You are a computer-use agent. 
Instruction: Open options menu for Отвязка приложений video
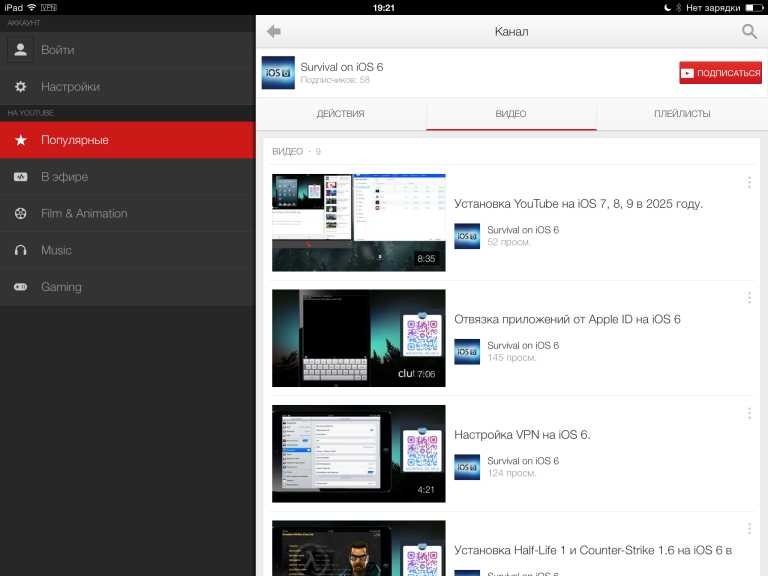(x=749, y=297)
